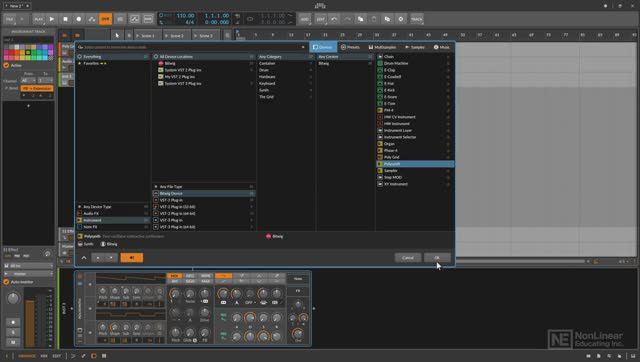Viewport: 640px width, 362px height.
Task: Filter by Bitwig Device file type
Action: [204, 193]
